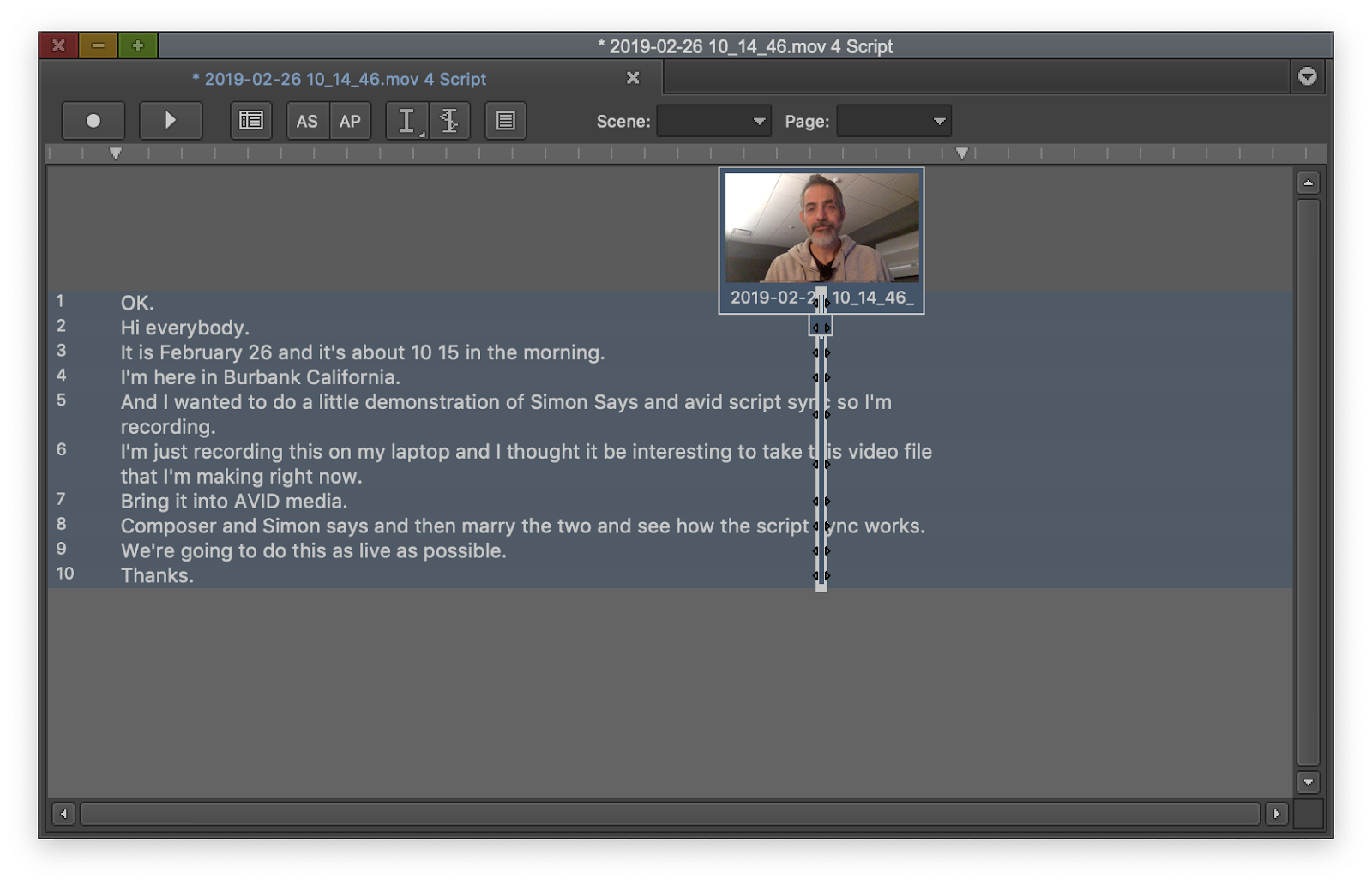This screenshot has height=884, width=1372.
Task: Click the green zoom button on the window
Action: [137, 45]
